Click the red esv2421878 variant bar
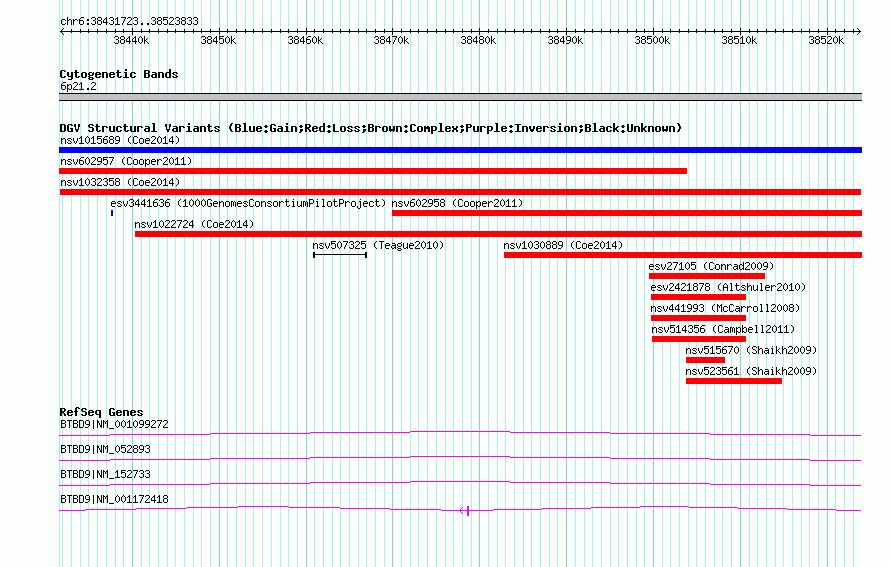 point(699,297)
